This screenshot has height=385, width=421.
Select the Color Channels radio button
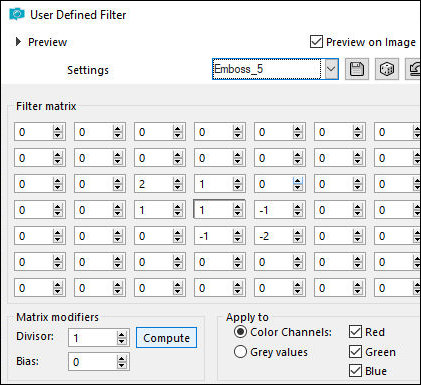(240, 332)
